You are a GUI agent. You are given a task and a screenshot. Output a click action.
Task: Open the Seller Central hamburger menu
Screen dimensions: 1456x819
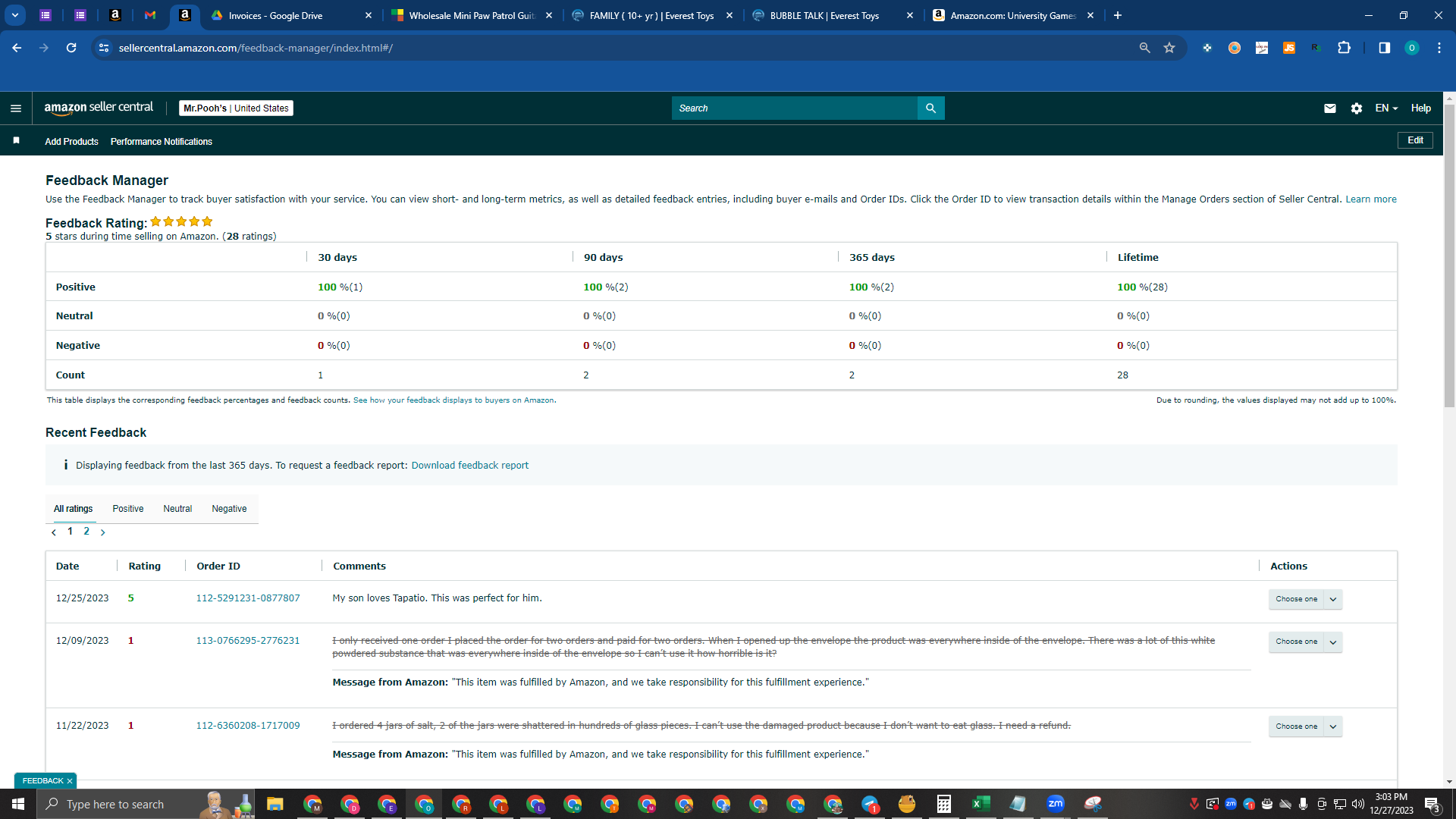click(16, 108)
